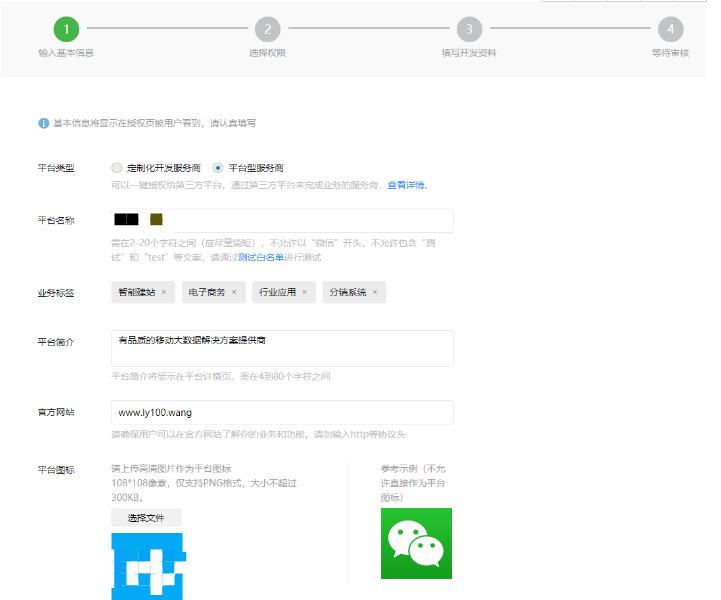The image size is (721, 600).
Task: Remove the 电子商务 tag using its x
Action: [x=234, y=292]
